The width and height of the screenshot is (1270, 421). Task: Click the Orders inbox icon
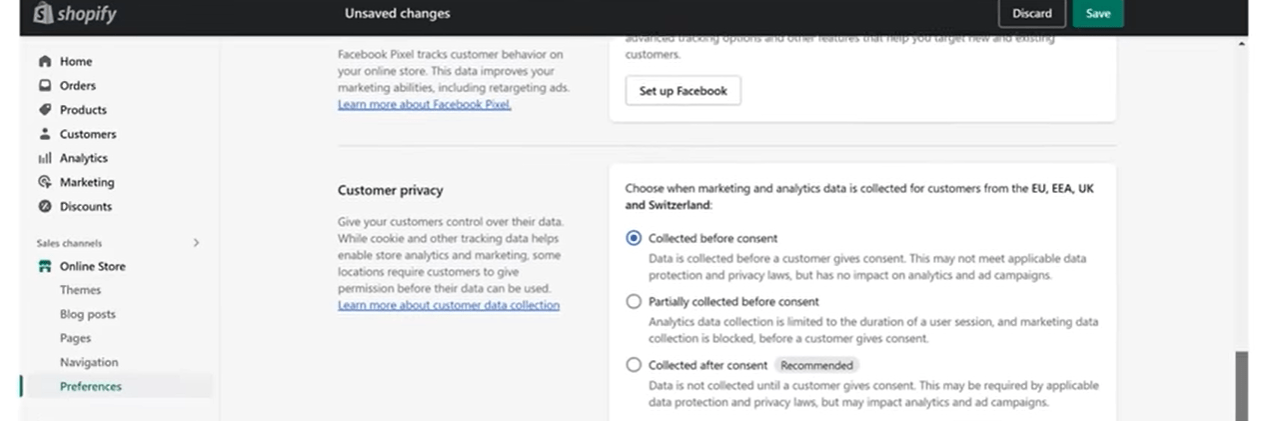(x=44, y=85)
